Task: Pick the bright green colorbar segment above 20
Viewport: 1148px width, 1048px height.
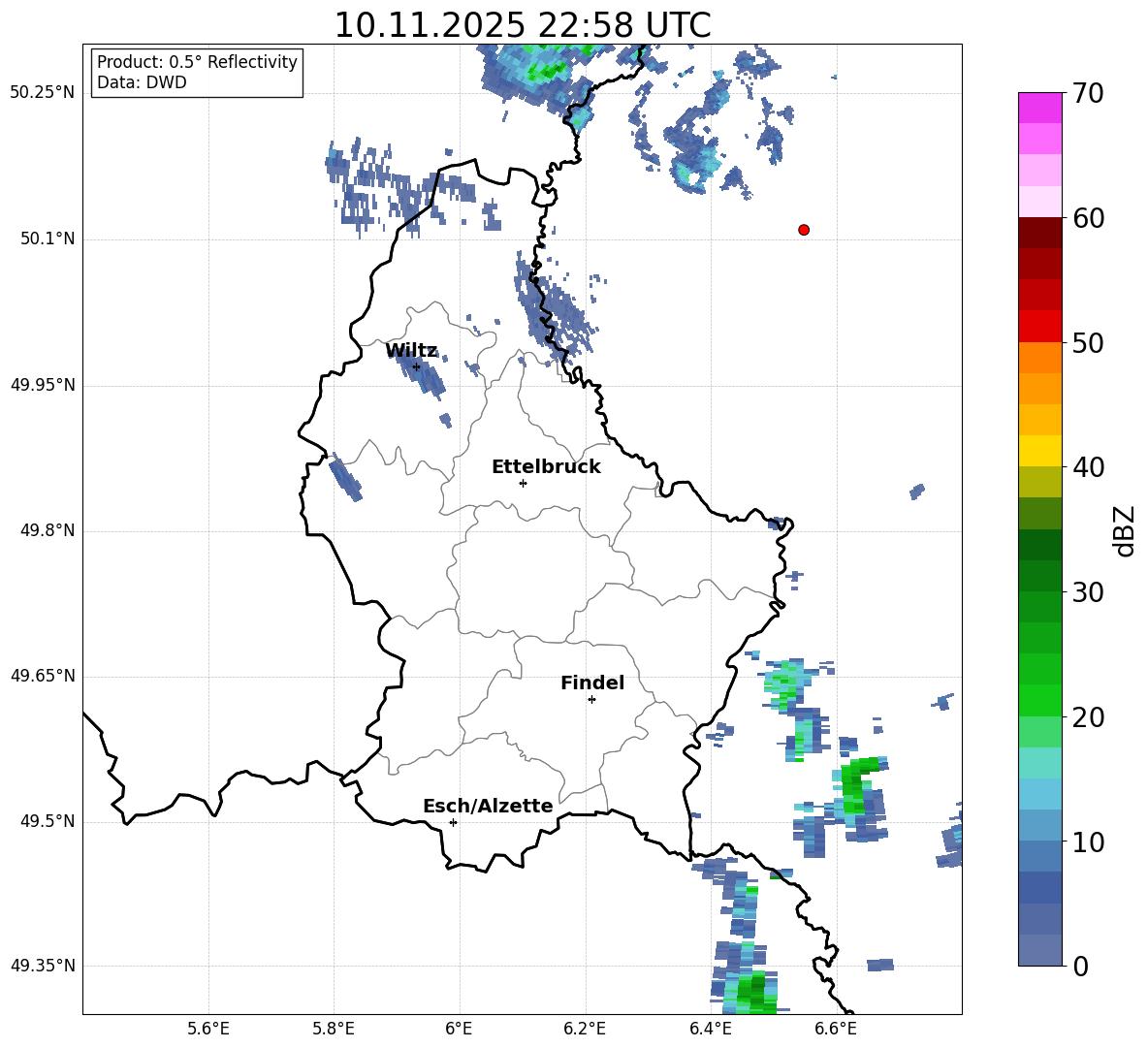Action: (x=1039, y=700)
